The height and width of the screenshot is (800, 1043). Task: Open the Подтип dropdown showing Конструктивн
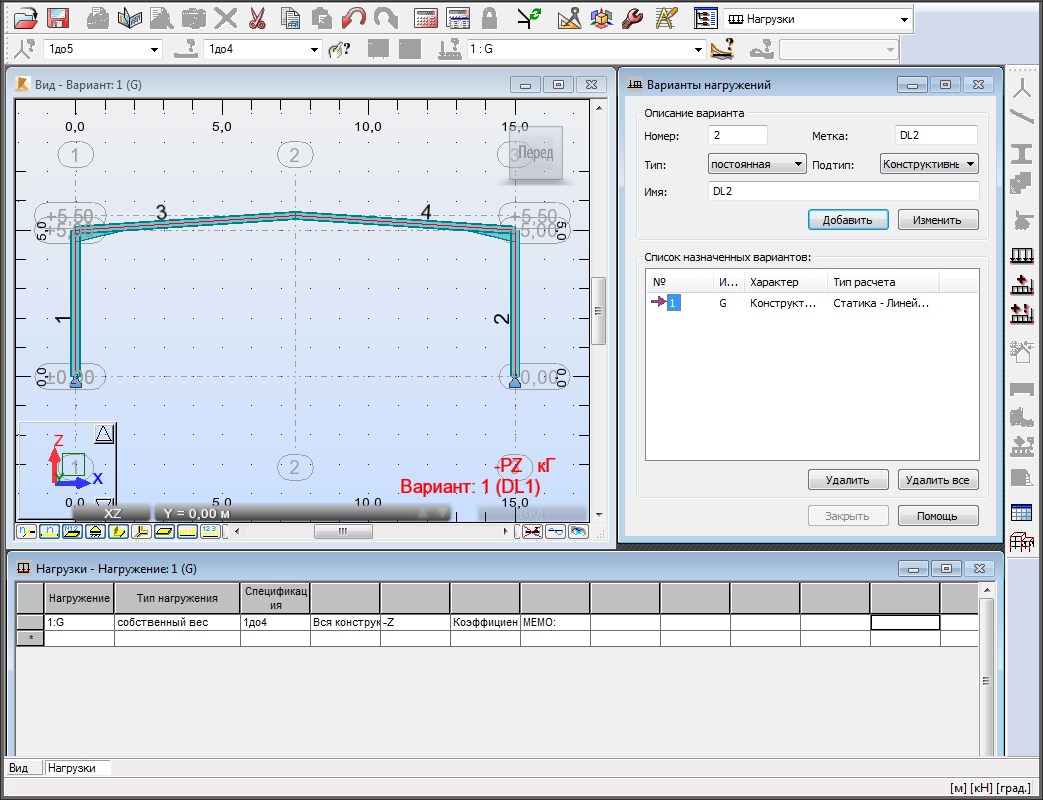pos(929,164)
